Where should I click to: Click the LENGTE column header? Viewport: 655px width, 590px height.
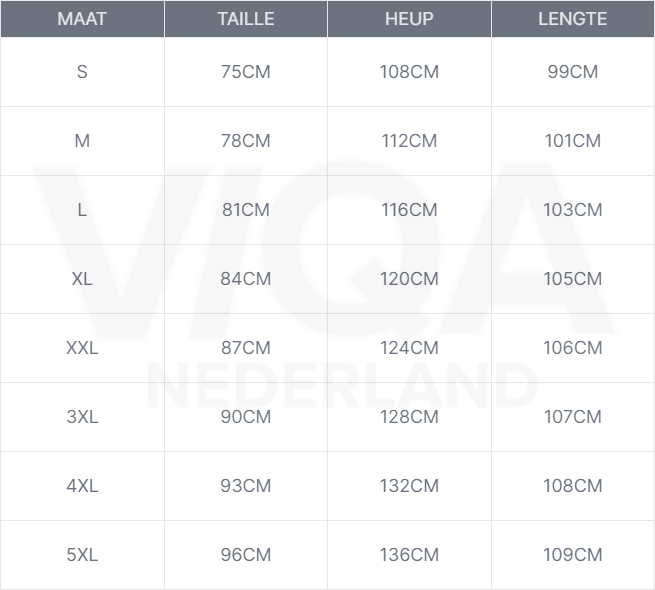[572, 19]
